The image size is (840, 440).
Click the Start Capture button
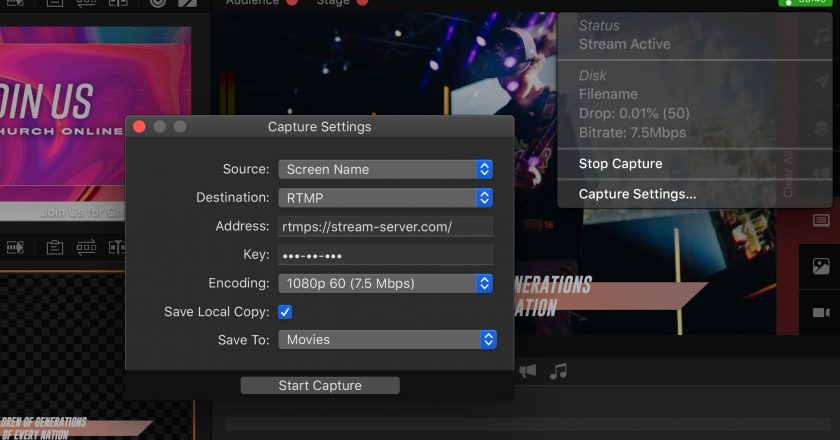pyautogui.click(x=320, y=385)
